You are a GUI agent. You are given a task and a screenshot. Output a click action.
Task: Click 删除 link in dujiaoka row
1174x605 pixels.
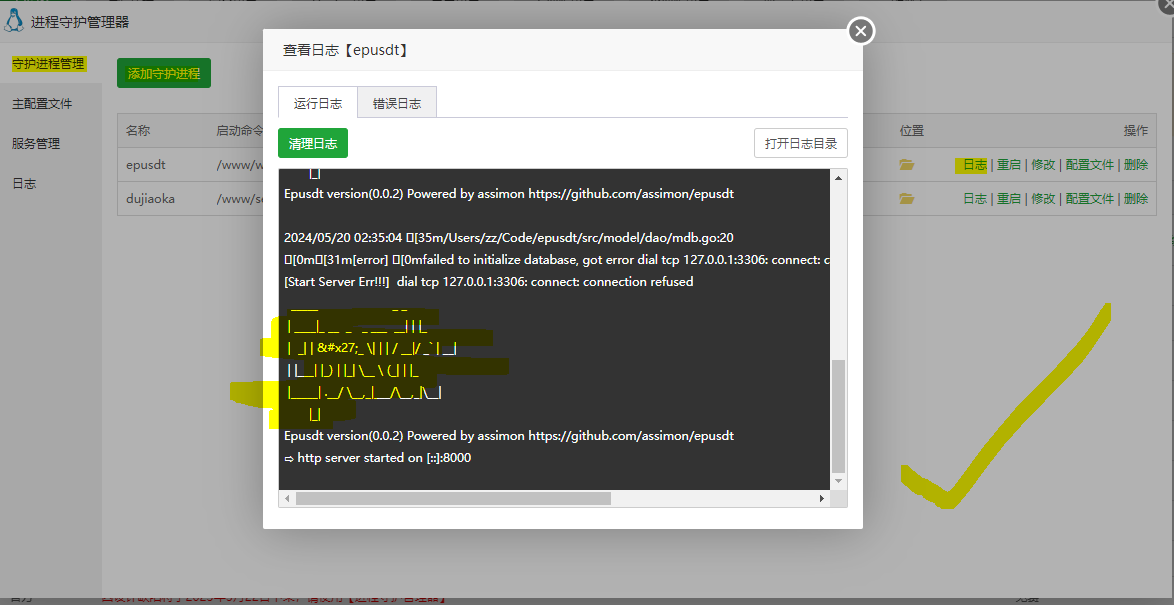pos(1136,198)
